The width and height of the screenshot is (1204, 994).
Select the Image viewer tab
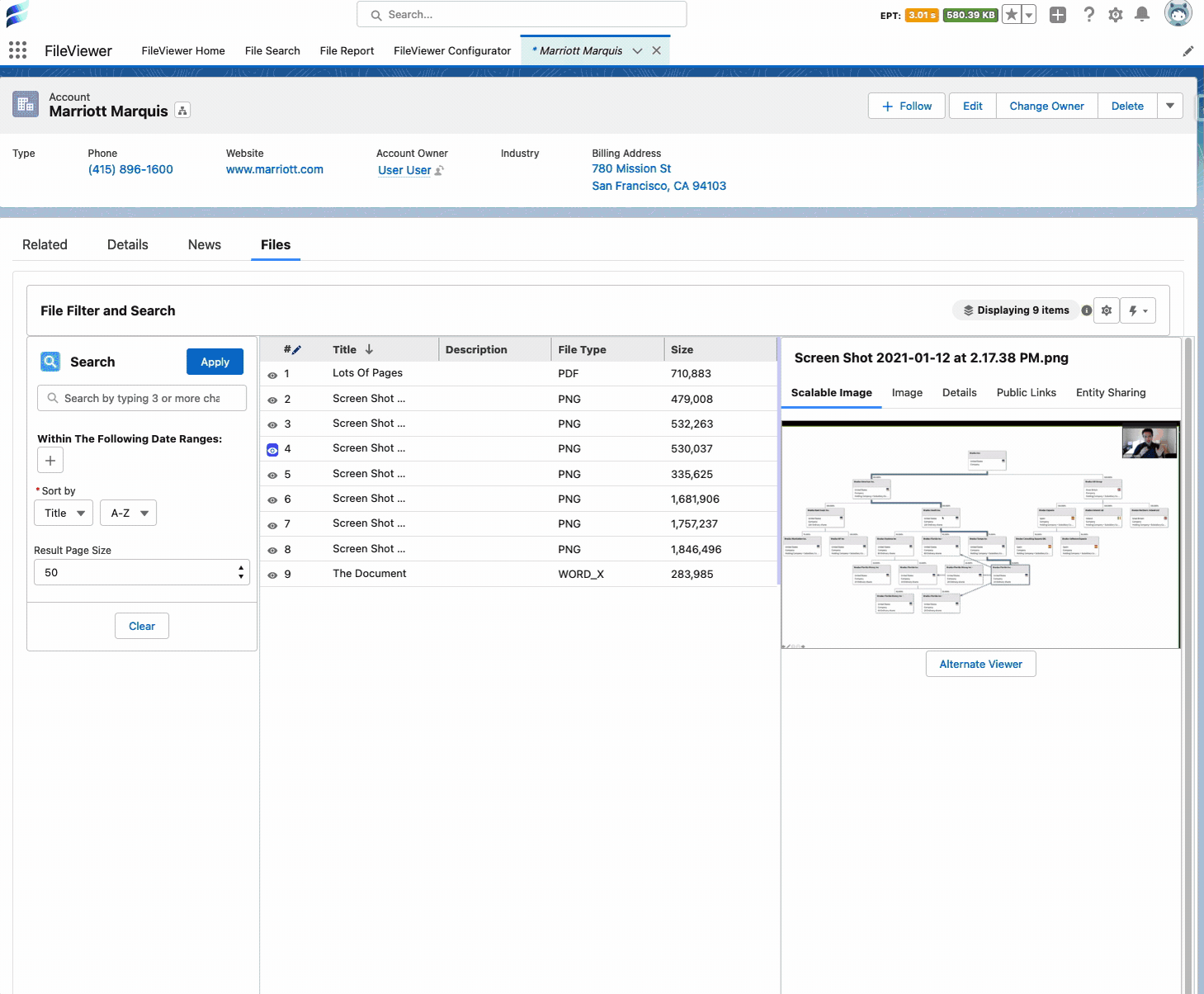click(x=907, y=393)
